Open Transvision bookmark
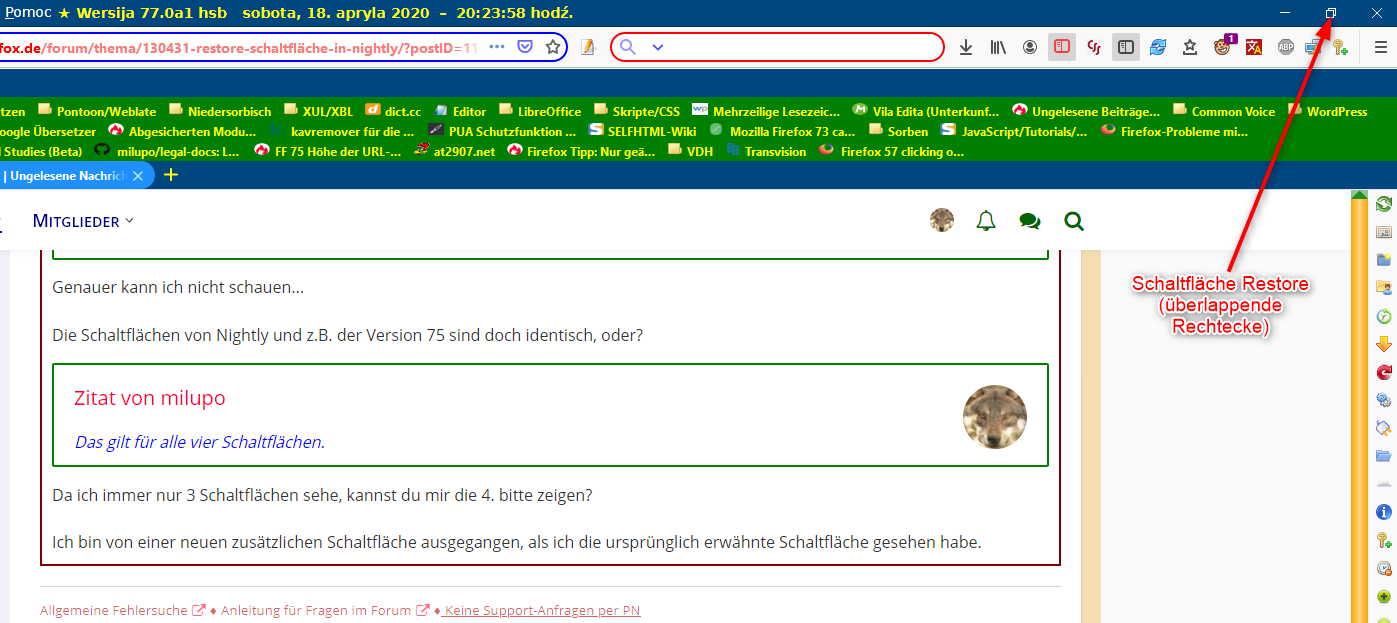This screenshot has width=1397, height=623. 766,151
